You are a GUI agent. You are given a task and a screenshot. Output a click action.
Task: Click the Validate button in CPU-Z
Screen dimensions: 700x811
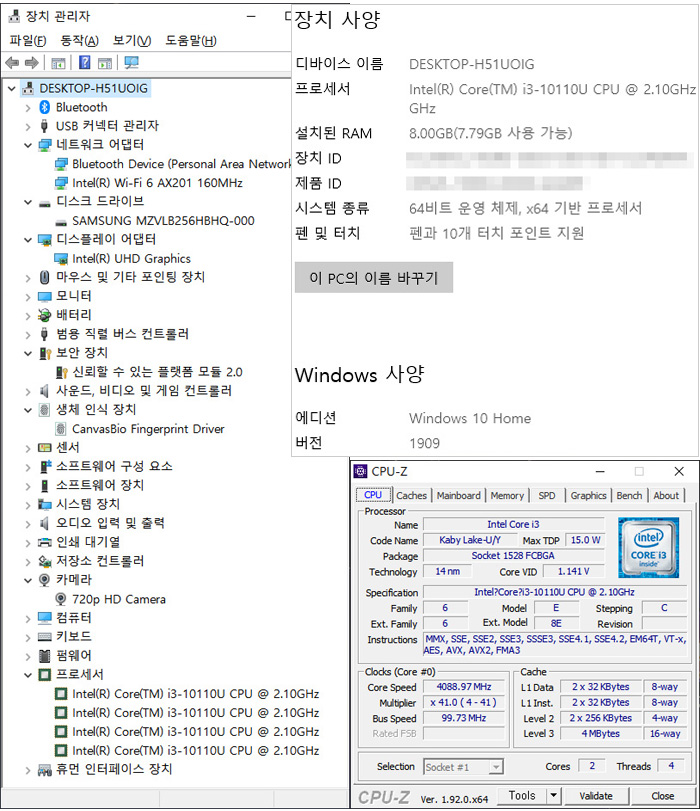tap(596, 795)
